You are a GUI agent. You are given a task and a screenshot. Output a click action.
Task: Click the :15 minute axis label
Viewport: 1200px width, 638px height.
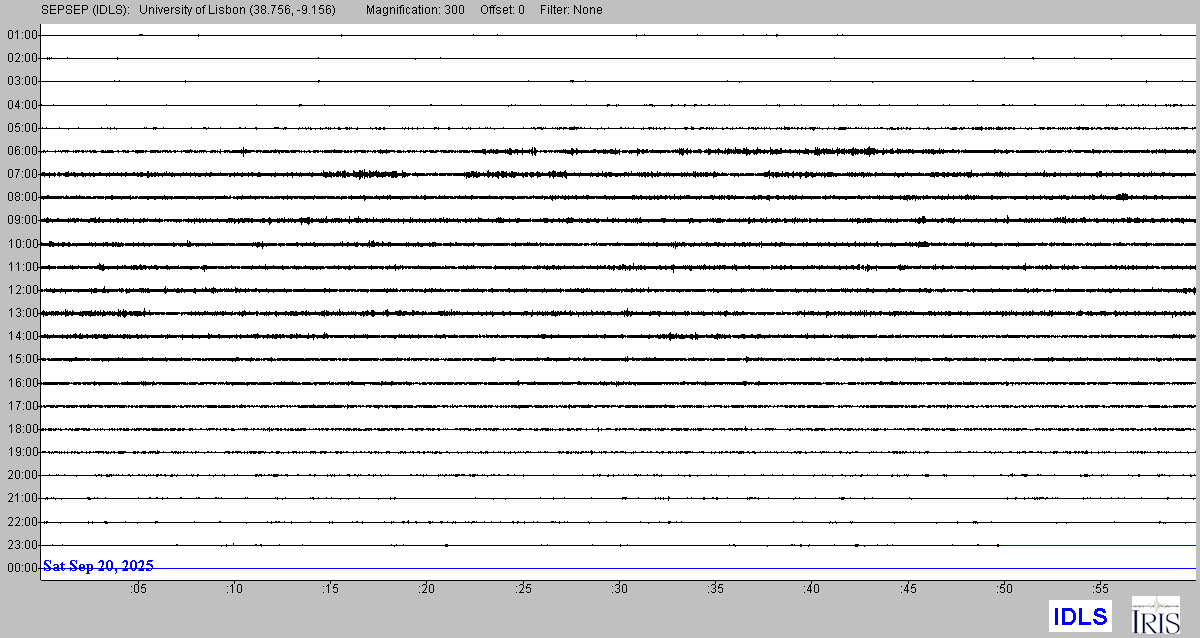point(330,588)
